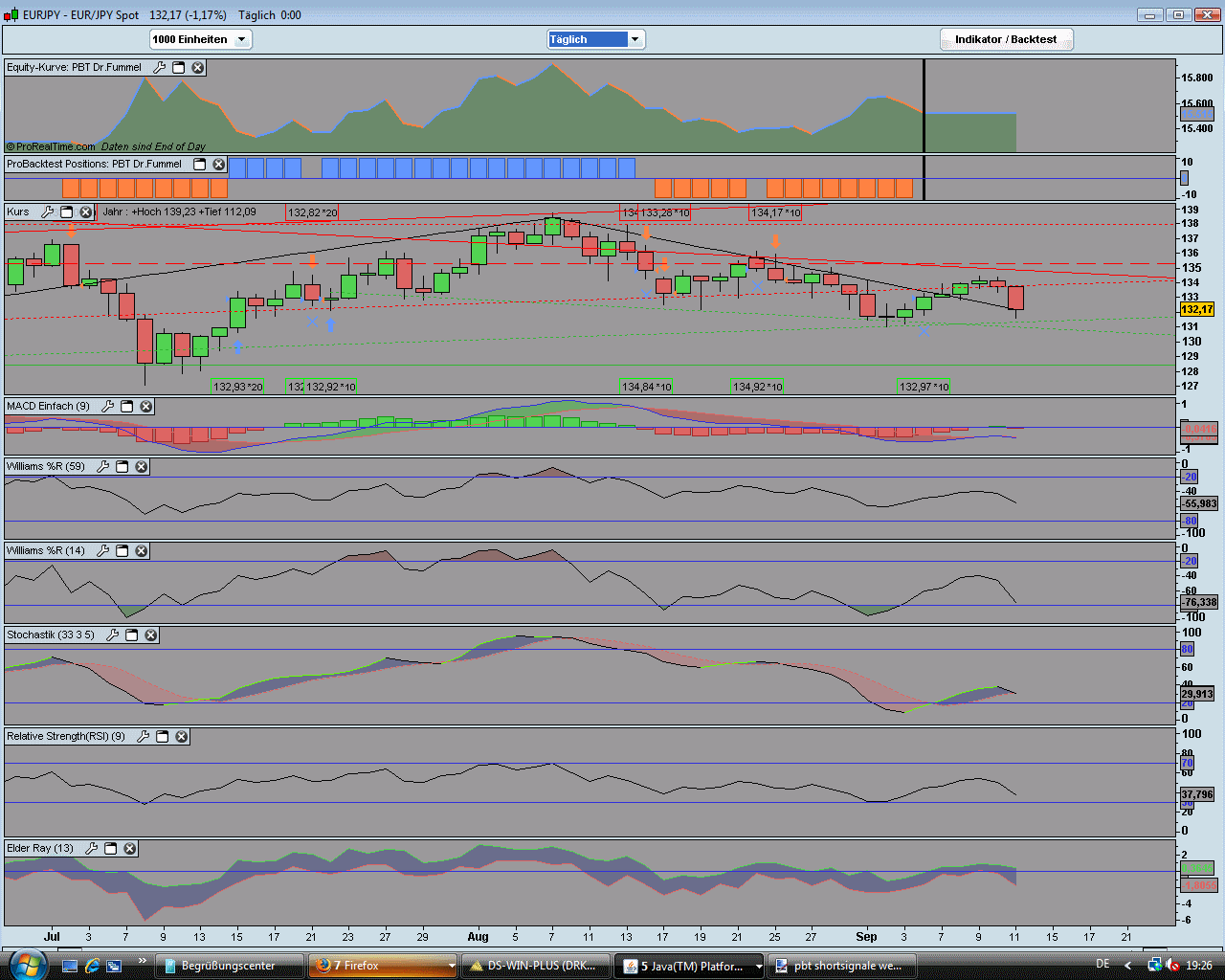
Task: Close the Williams %R (14) panel
Action: tap(142, 551)
